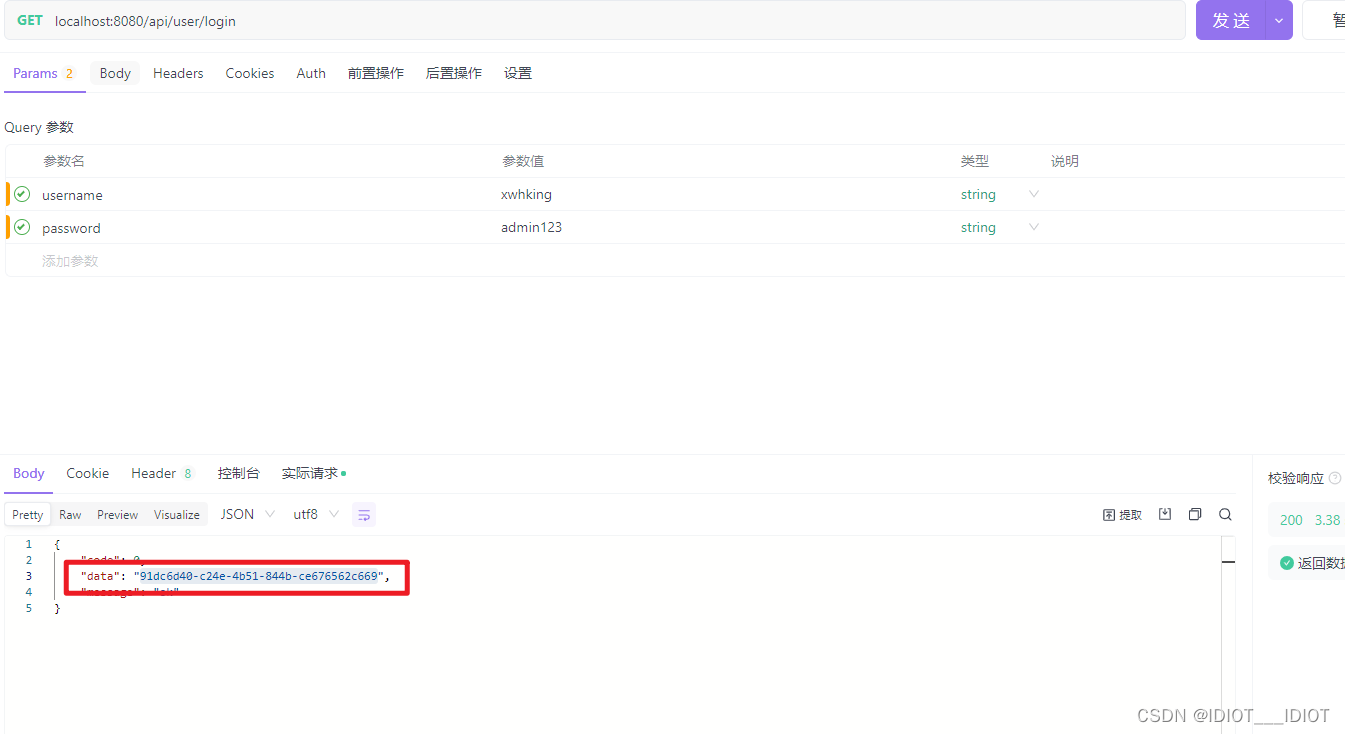Image resolution: width=1345 pixels, height=734 pixels.
Task: Click the 说明 column header
Action: tap(1065, 161)
